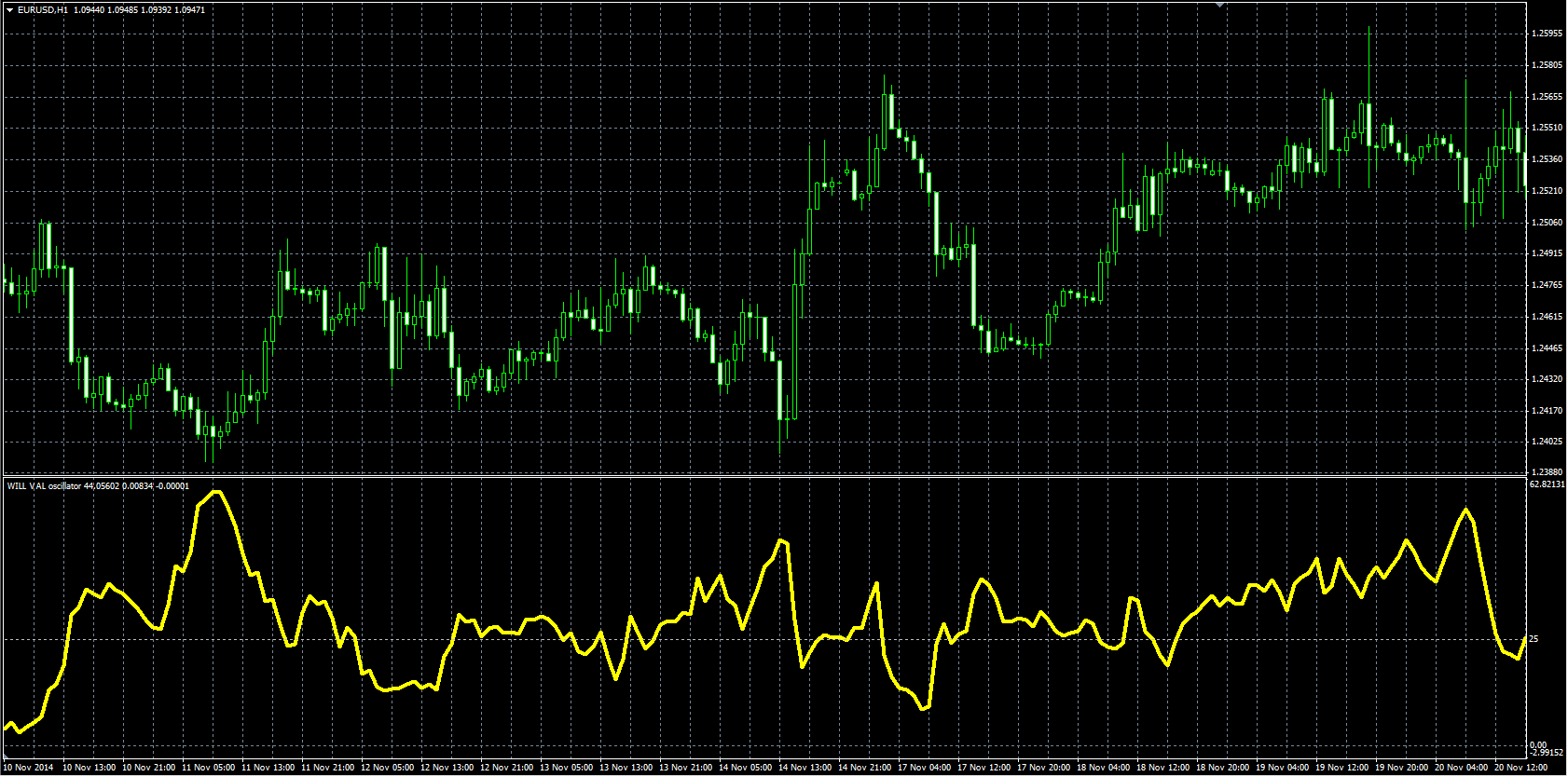Click the 17 Nov 04:00 time label
Viewport: 1568px width, 777px height.
click(x=925, y=768)
